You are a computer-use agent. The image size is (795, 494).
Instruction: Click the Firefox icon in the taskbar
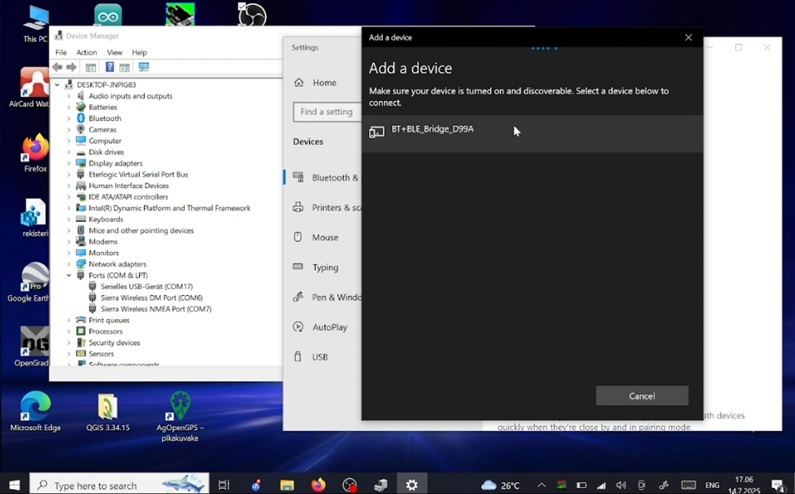pos(318,485)
